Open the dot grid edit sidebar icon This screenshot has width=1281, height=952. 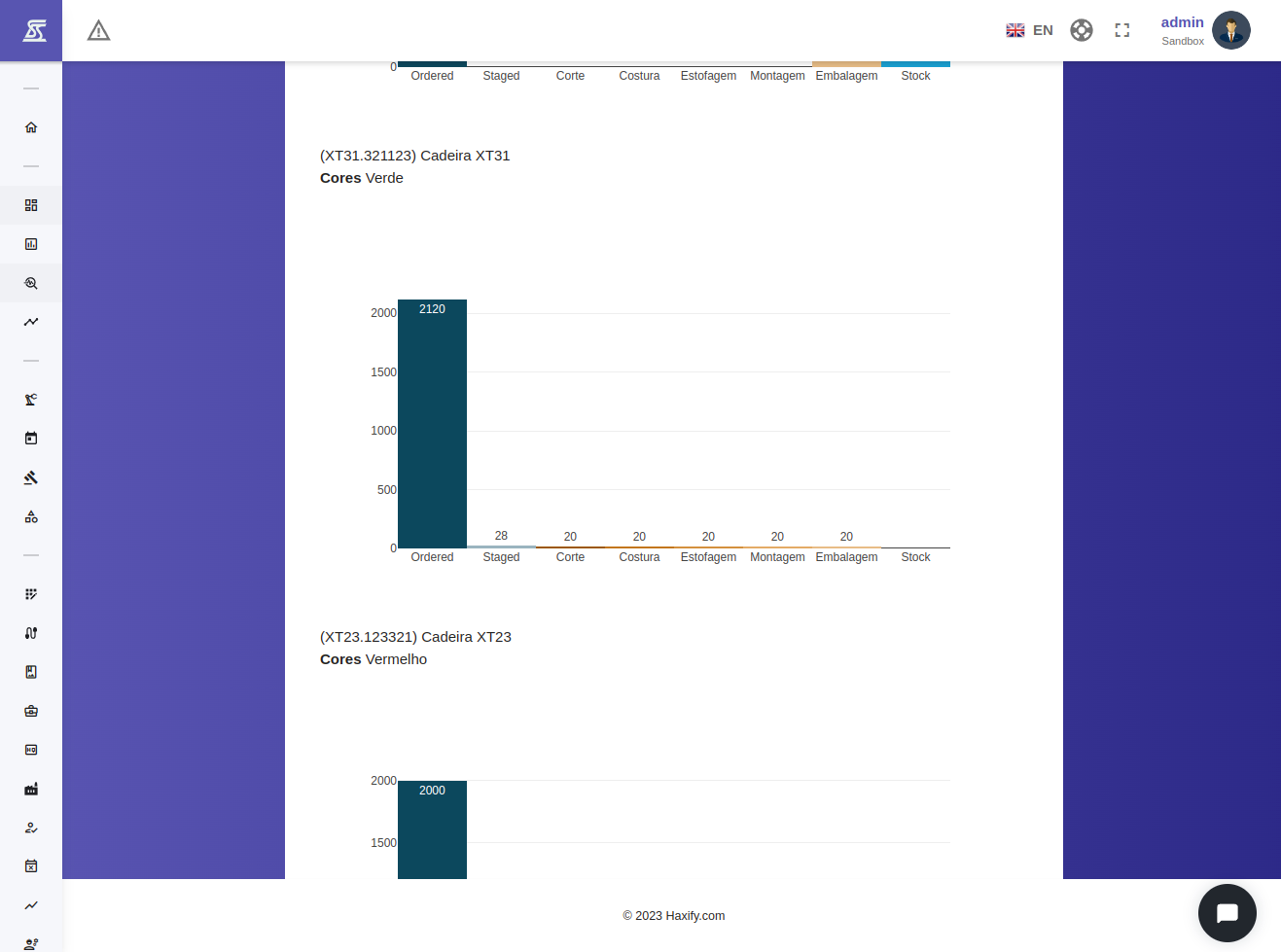coord(31,594)
